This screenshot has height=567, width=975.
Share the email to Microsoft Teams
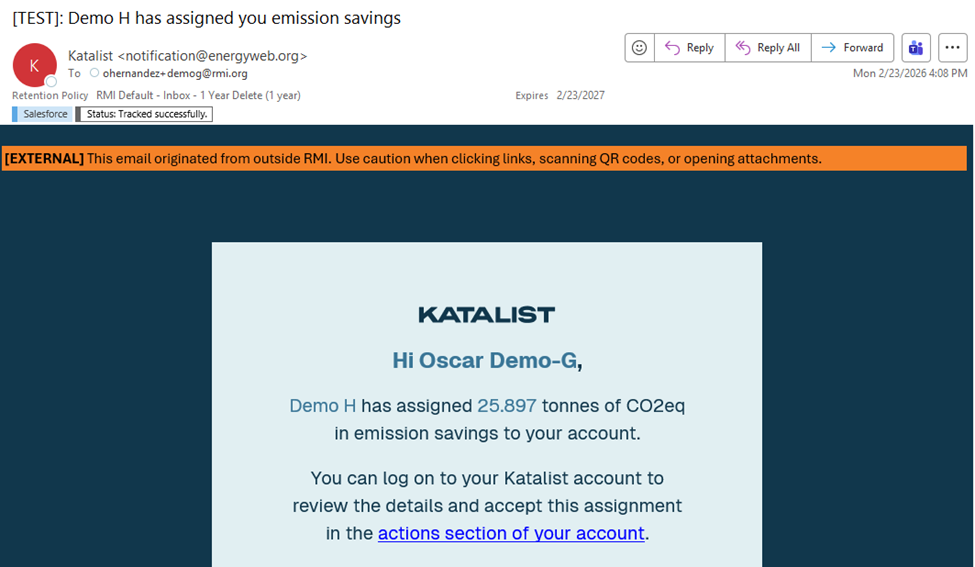(915, 48)
